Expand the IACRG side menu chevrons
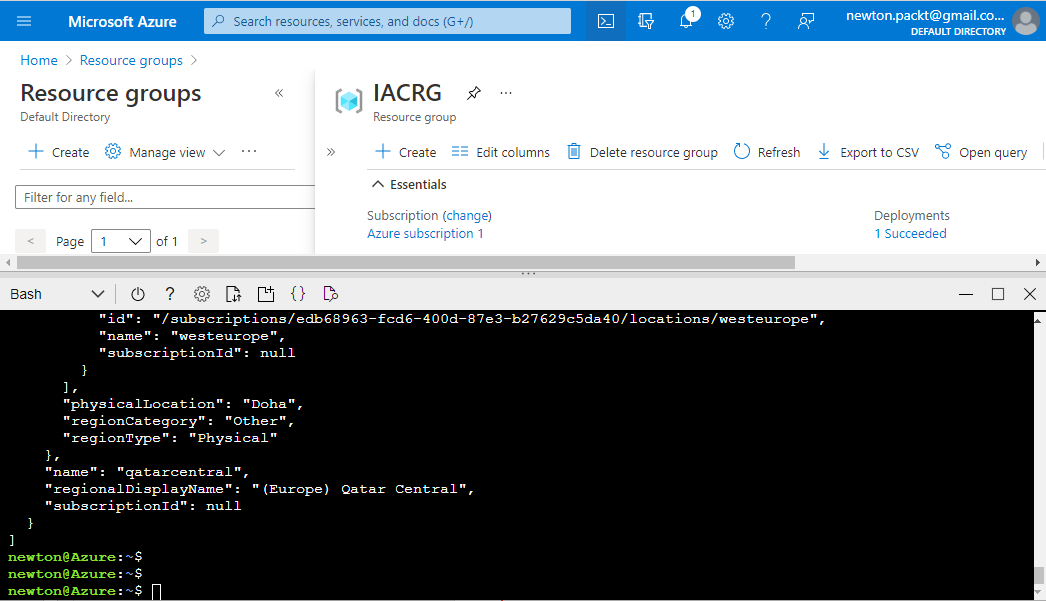The image size is (1046, 601). [x=331, y=152]
